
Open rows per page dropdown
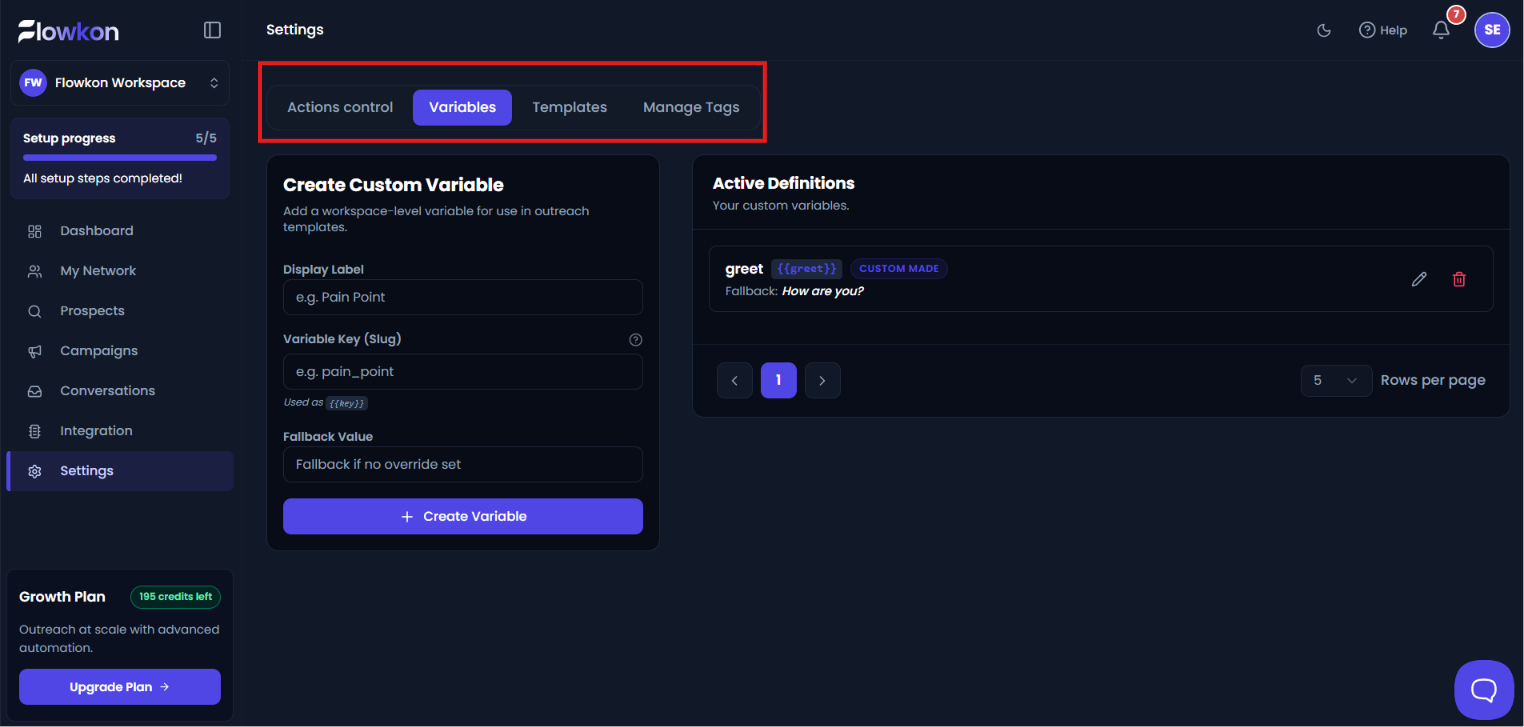click(x=1336, y=380)
